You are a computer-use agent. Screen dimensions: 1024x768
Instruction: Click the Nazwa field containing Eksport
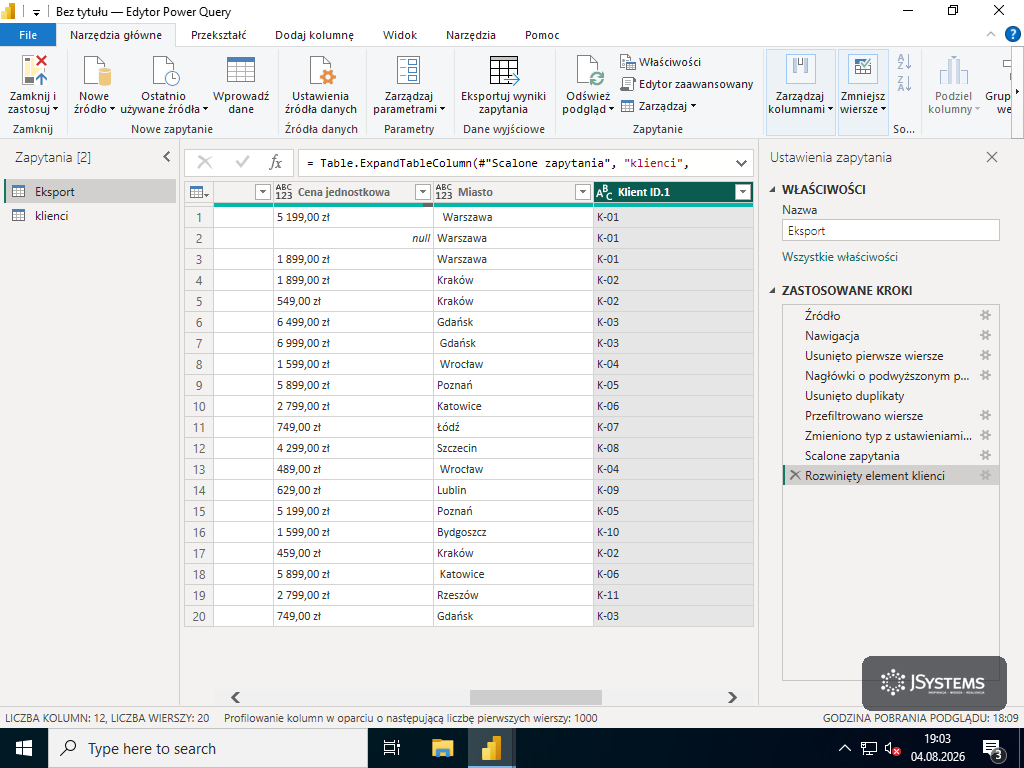pos(891,231)
